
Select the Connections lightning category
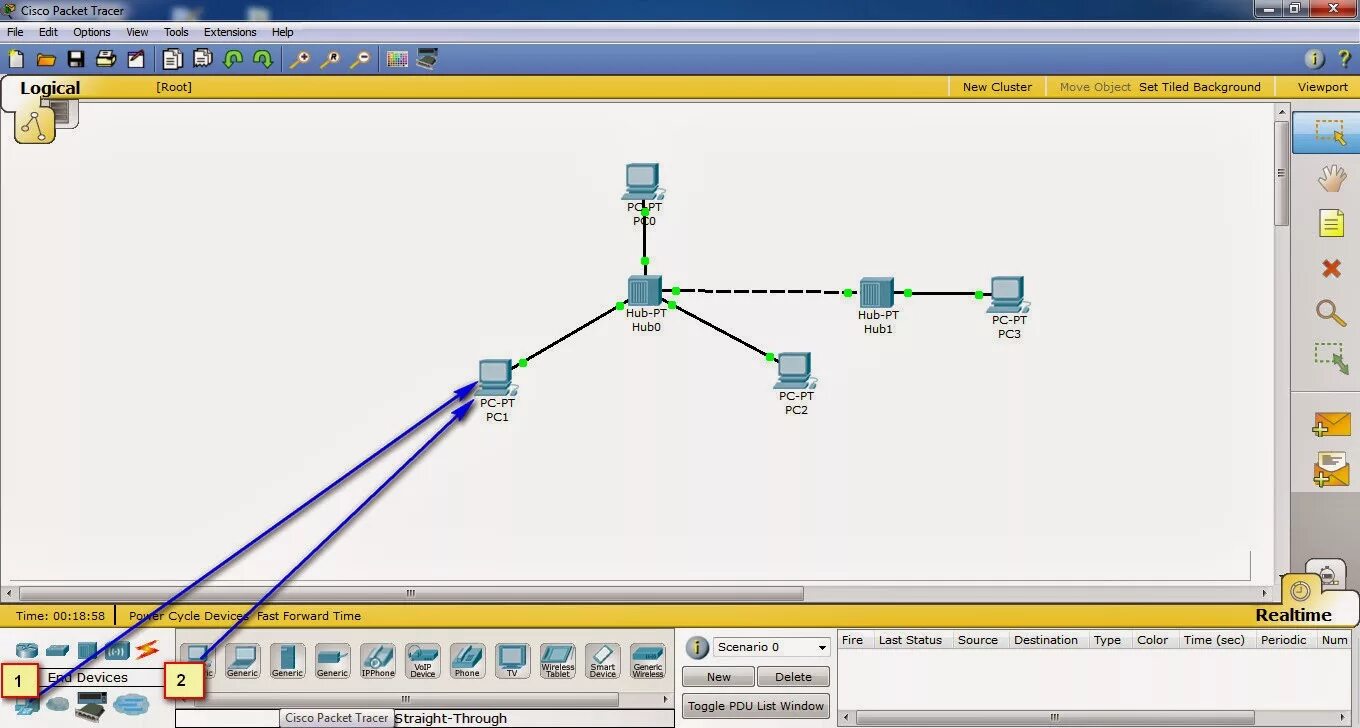tap(148, 650)
